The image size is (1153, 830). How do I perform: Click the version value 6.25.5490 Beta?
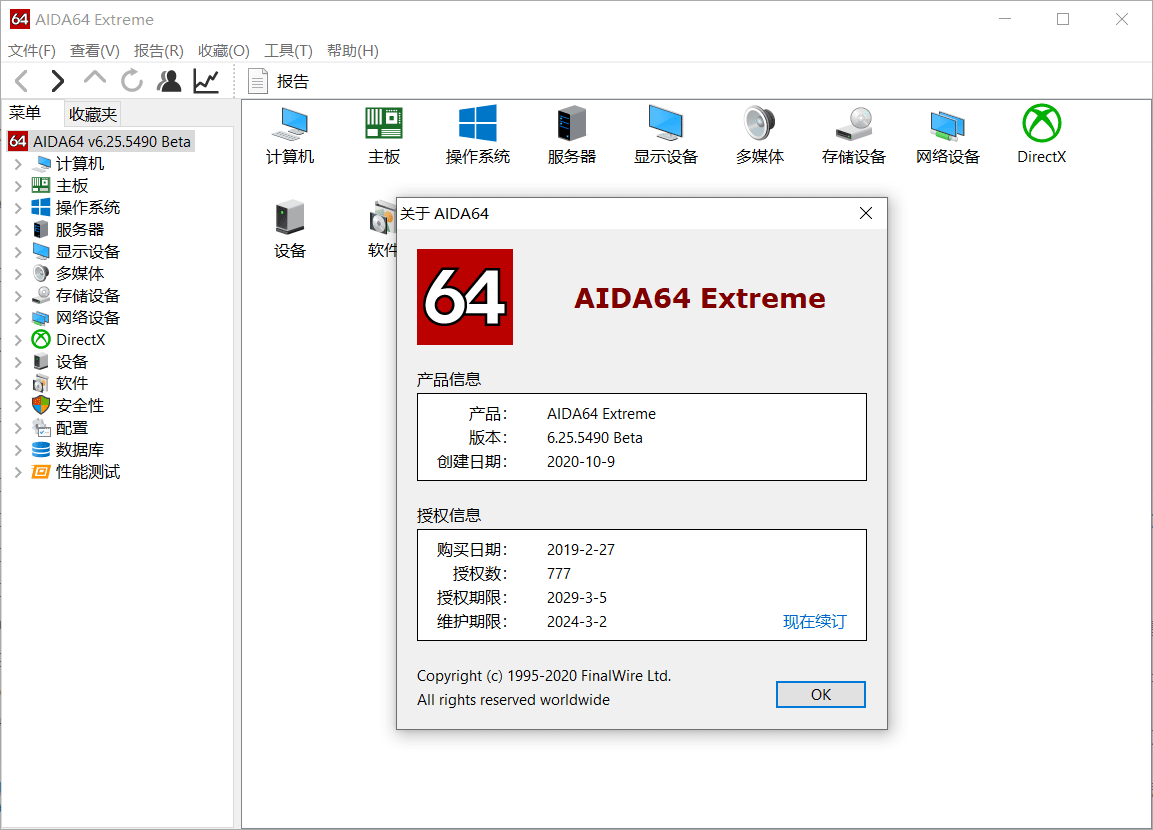tap(594, 438)
